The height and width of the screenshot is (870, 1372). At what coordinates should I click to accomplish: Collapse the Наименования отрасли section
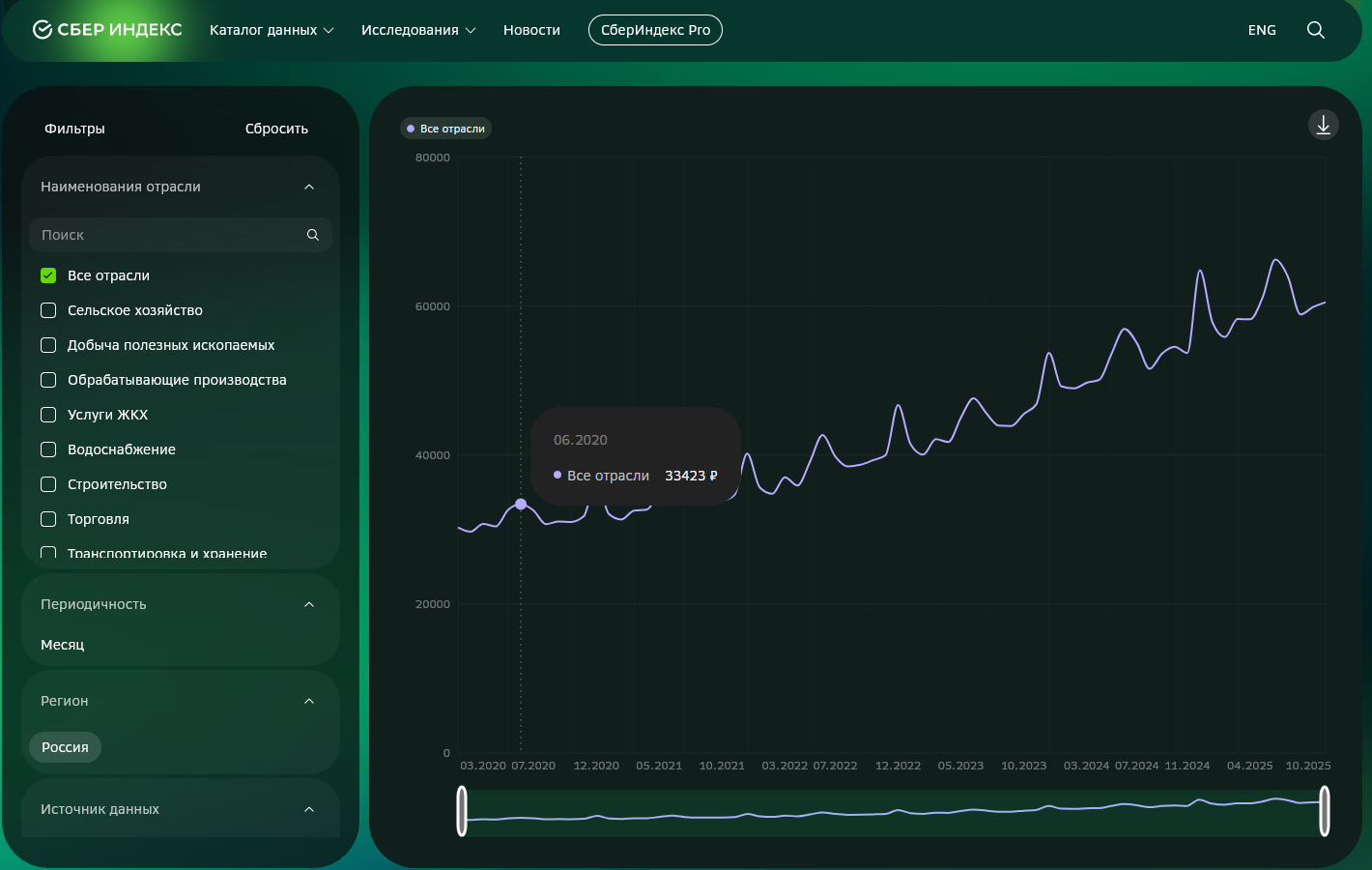[309, 187]
